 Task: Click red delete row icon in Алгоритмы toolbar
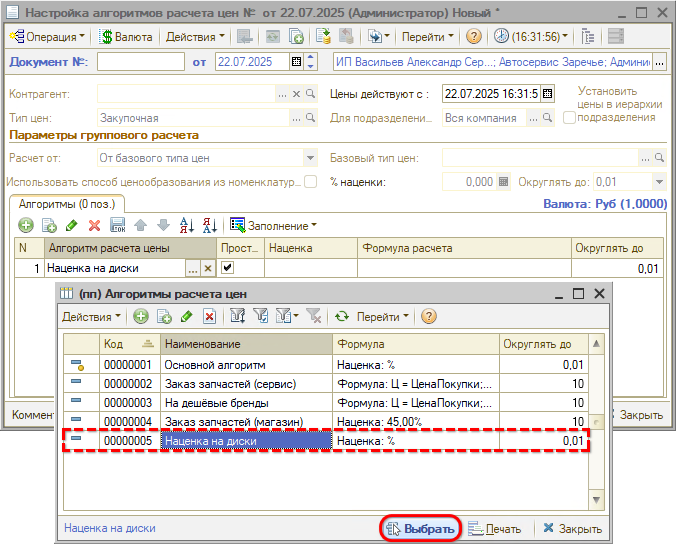click(94, 225)
